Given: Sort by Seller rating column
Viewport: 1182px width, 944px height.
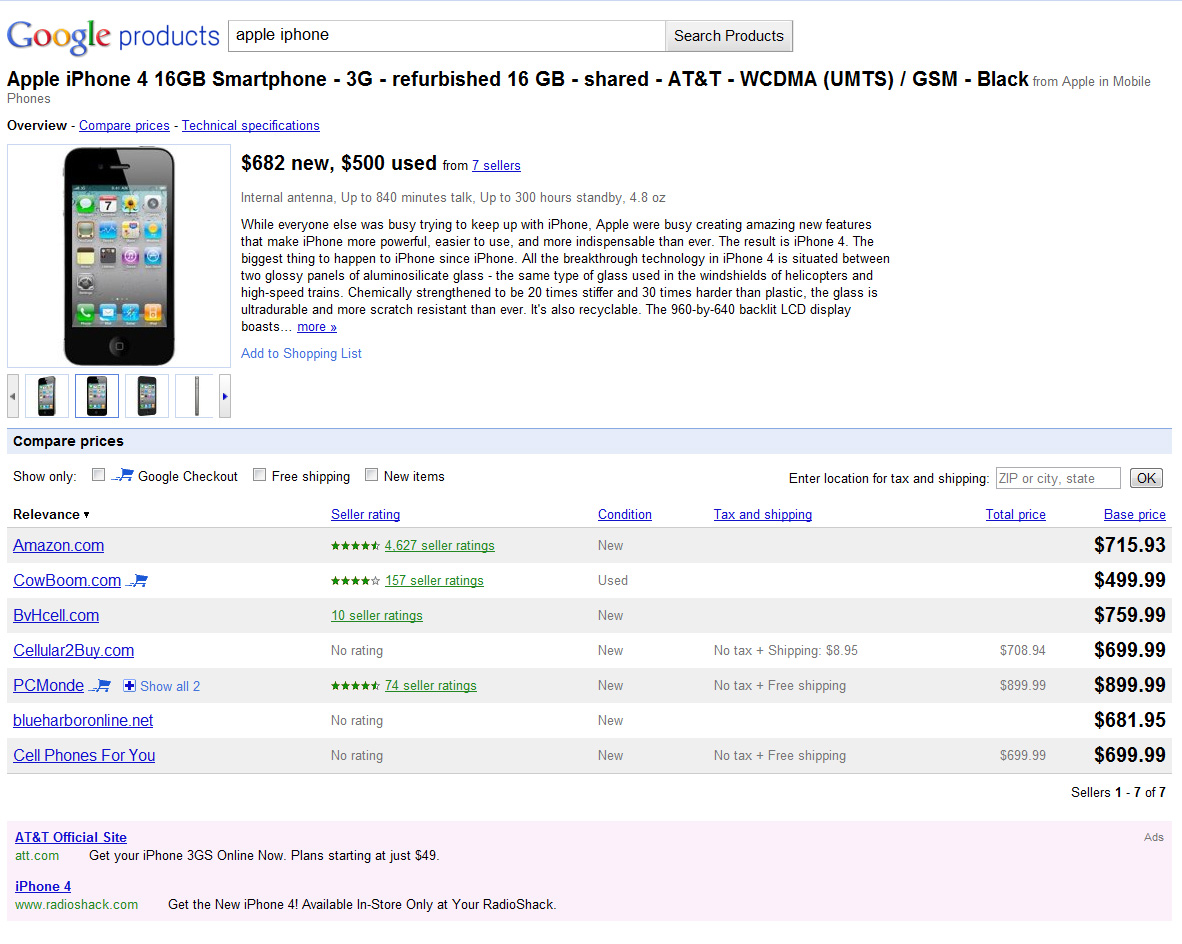Looking at the screenshot, I should click(366, 515).
